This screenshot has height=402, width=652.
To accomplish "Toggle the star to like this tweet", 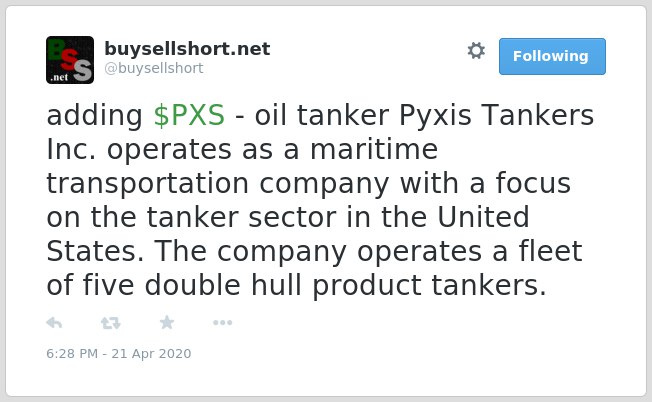I will [x=167, y=322].
